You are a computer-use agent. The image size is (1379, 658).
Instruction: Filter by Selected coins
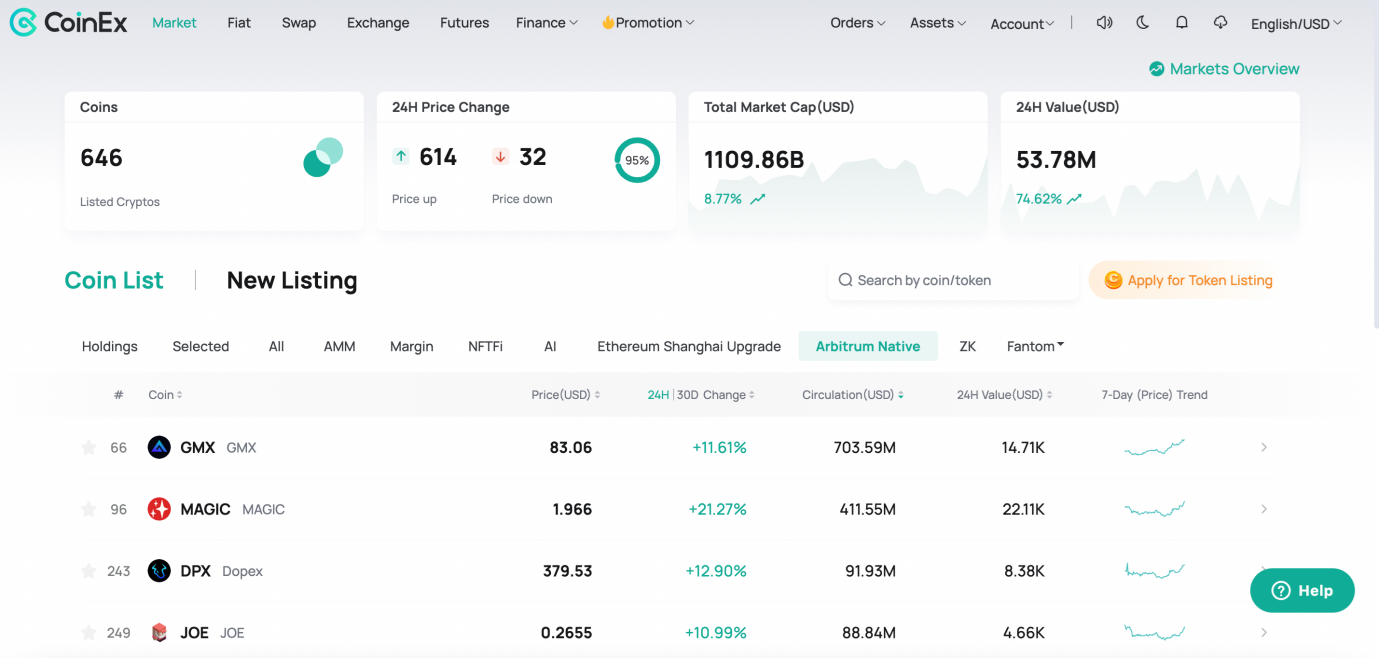coord(201,346)
